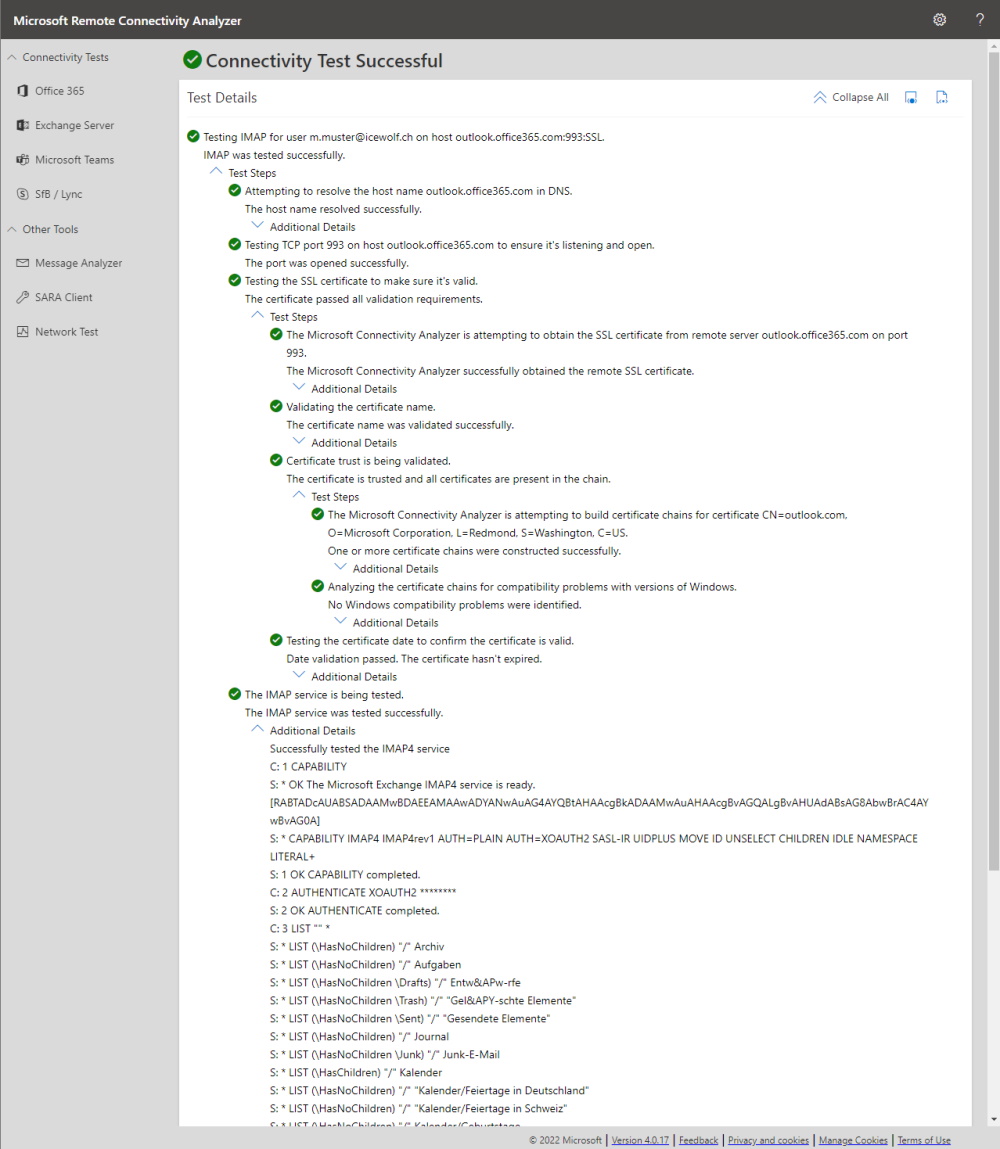1000x1149 pixels.
Task: Click green check beside Attempting to resolve host name
Action: point(234,191)
